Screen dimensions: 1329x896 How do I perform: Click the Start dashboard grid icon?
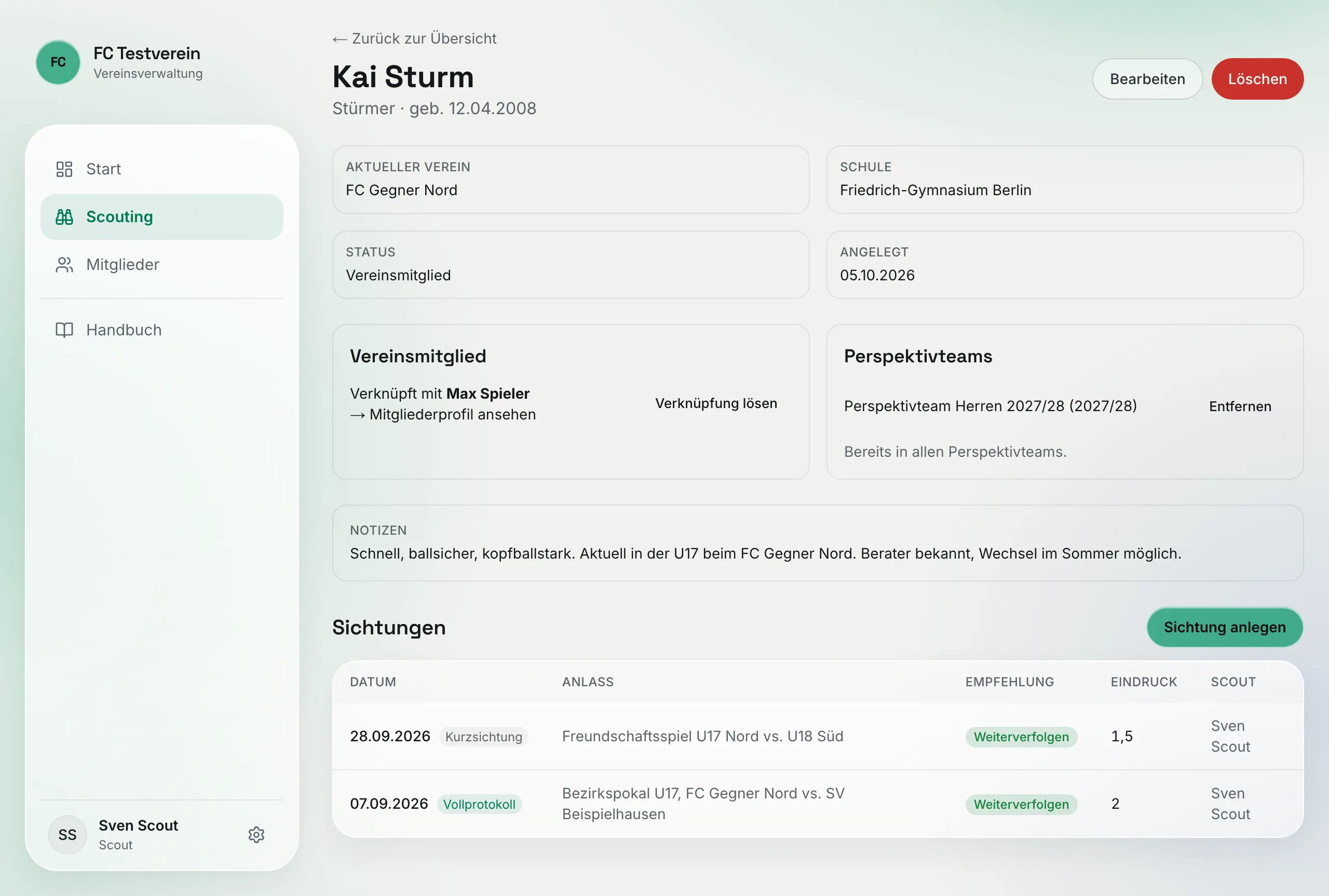click(64, 169)
